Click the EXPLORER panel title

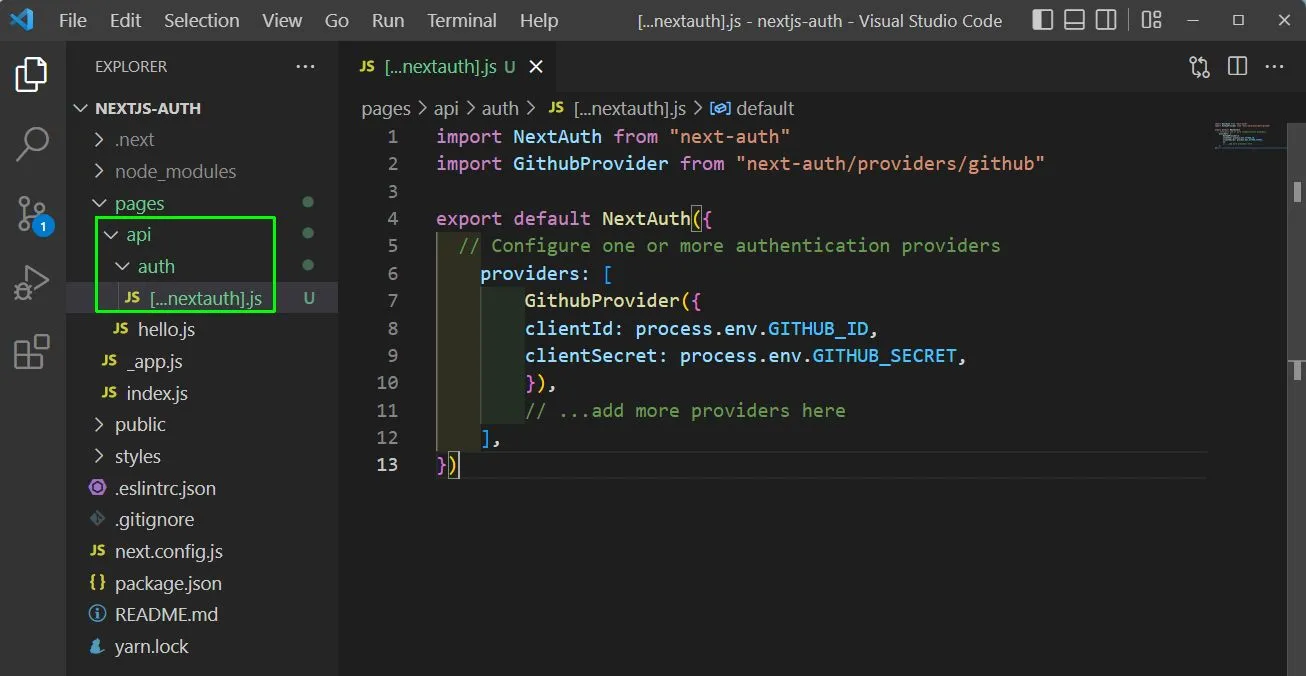coord(131,67)
